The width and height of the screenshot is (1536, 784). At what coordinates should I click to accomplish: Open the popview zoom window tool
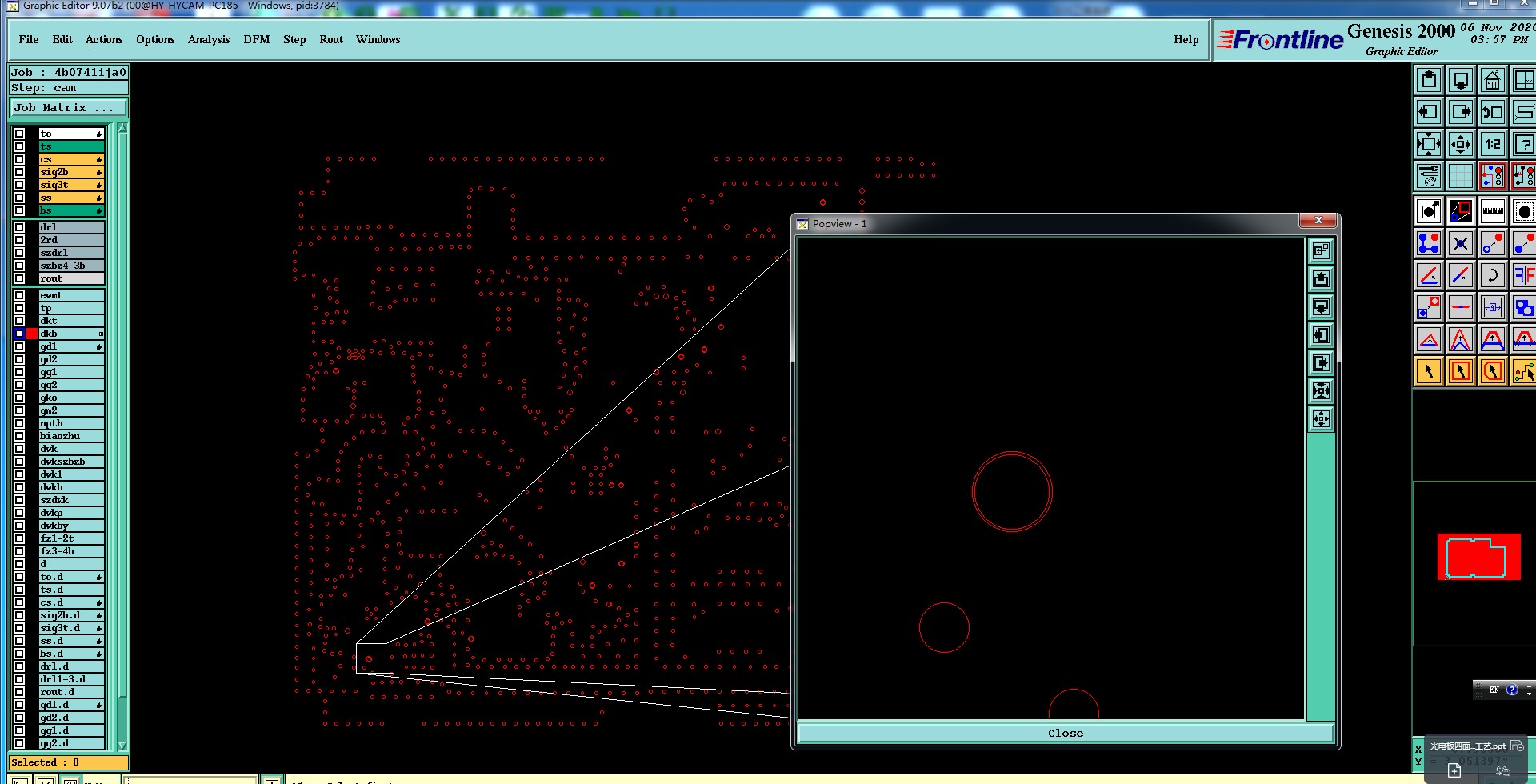1461,212
